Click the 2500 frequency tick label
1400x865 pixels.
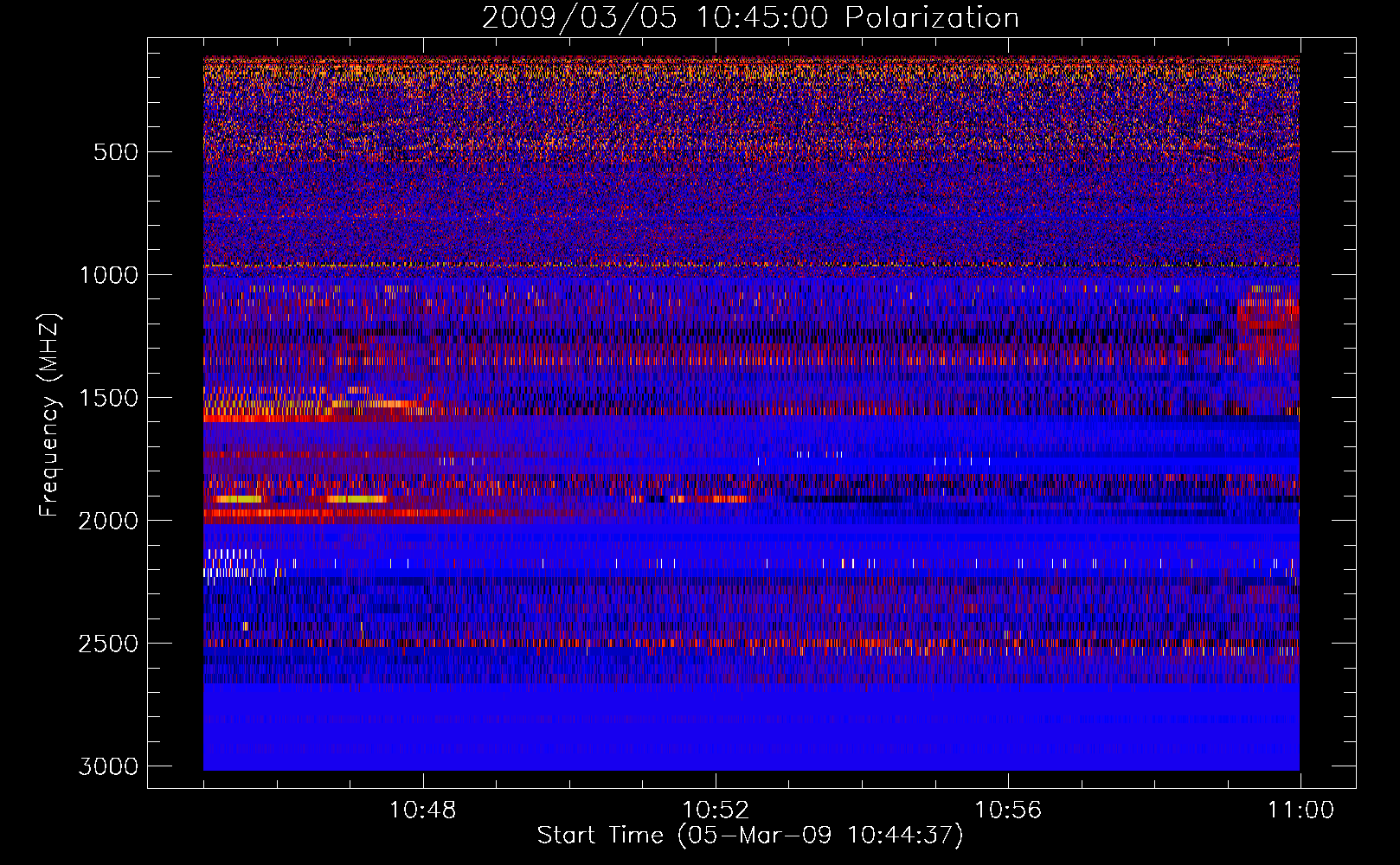(109, 644)
